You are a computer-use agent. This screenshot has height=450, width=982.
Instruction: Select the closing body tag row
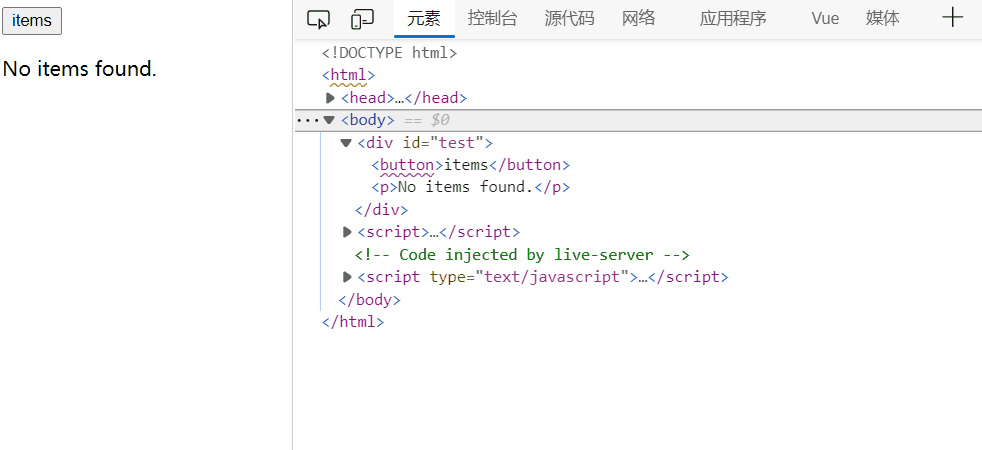pos(369,300)
